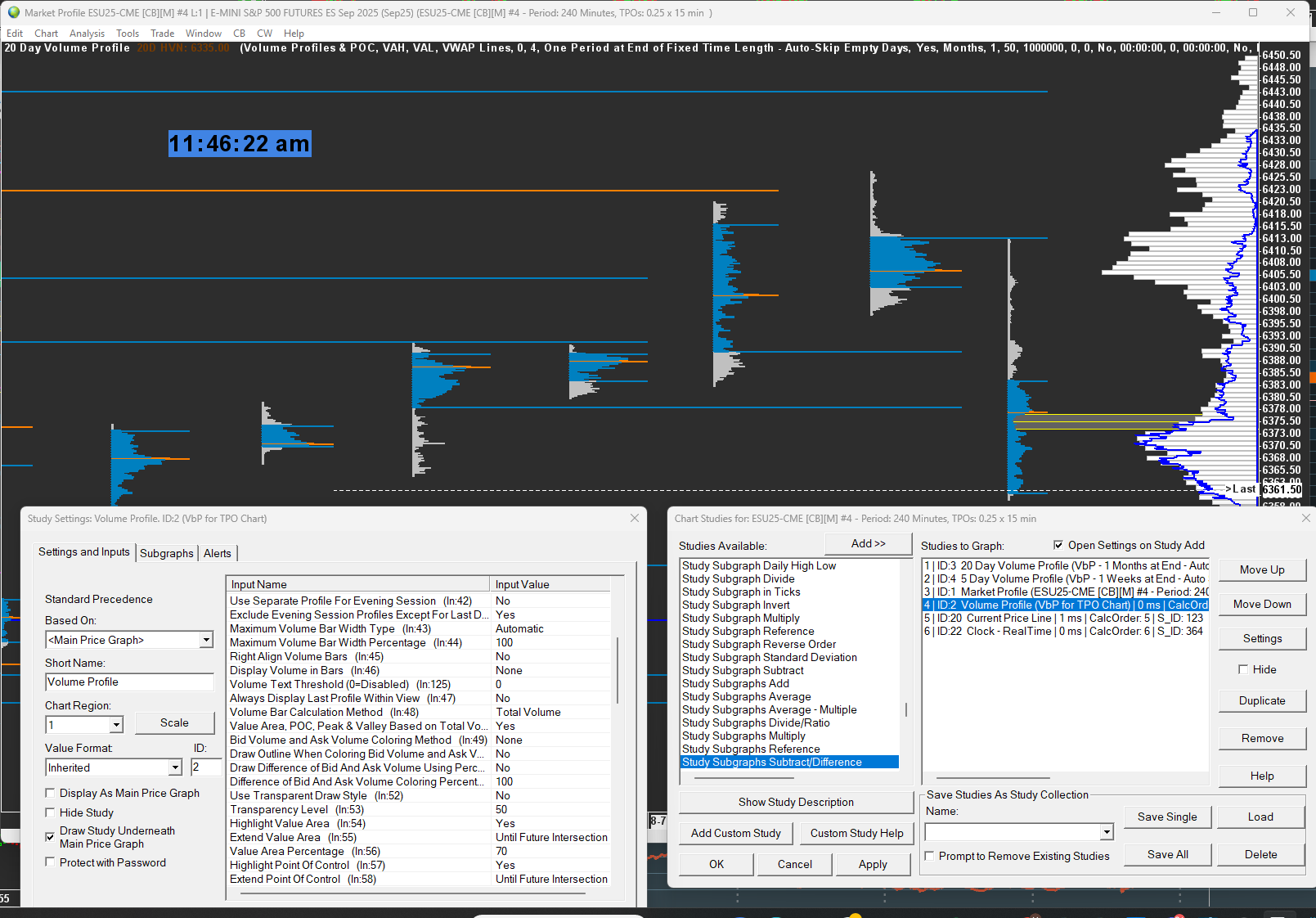Expand the Value Format dropdown
The width and height of the screenshot is (1316, 918).
[x=175, y=767]
